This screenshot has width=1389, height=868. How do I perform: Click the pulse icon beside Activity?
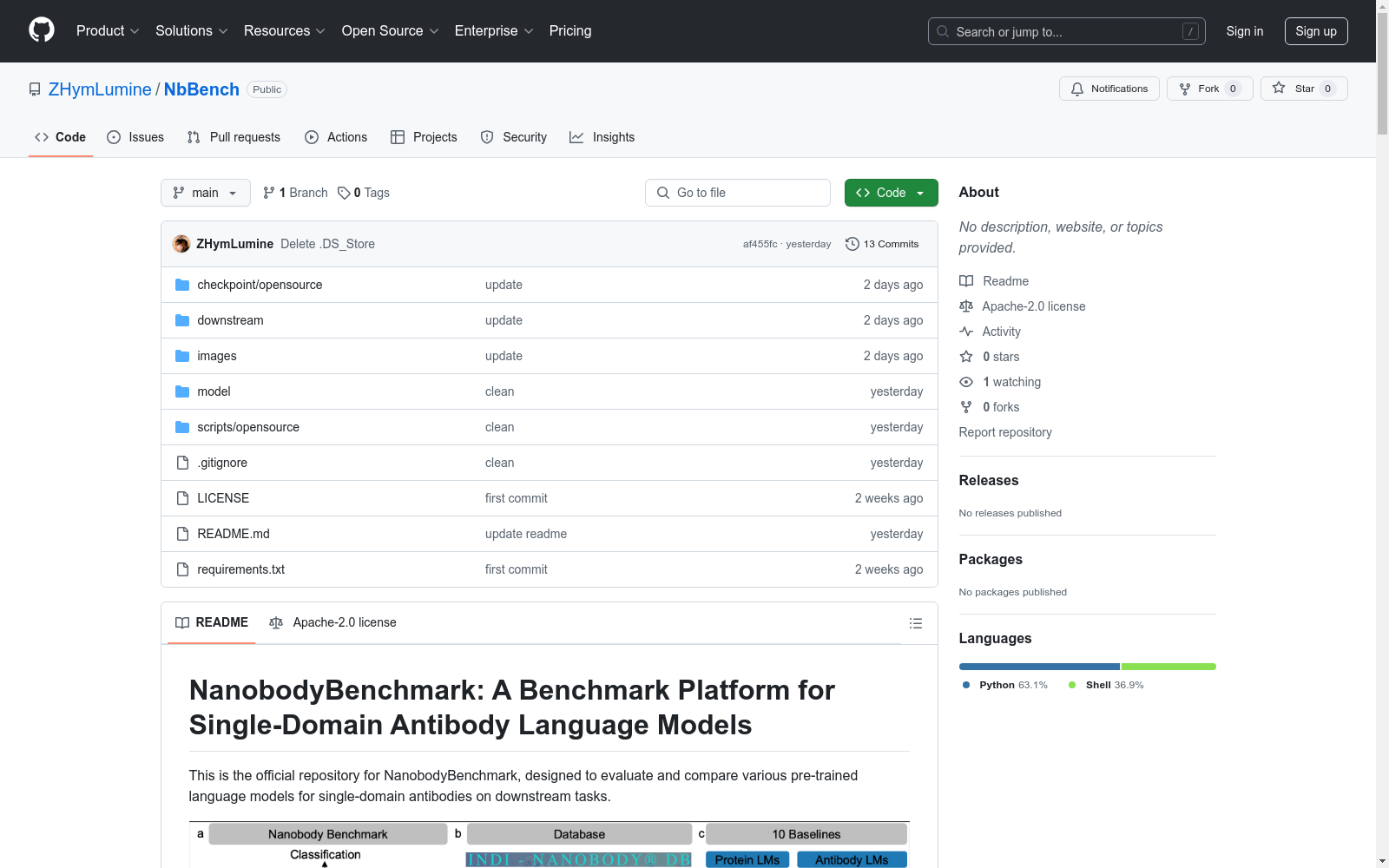pos(966,332)
